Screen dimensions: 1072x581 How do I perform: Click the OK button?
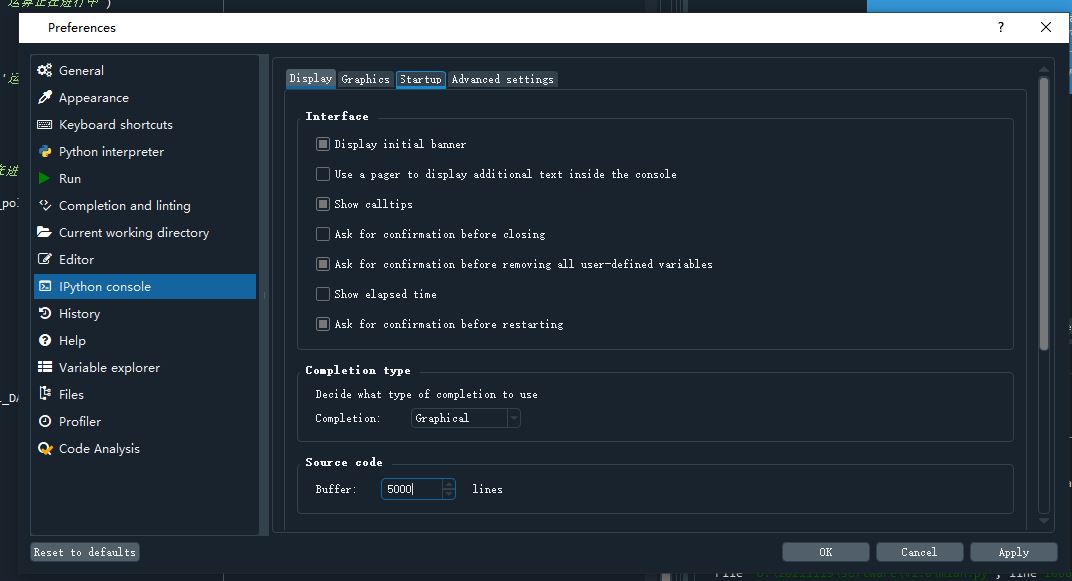click(x=826, y=552)
